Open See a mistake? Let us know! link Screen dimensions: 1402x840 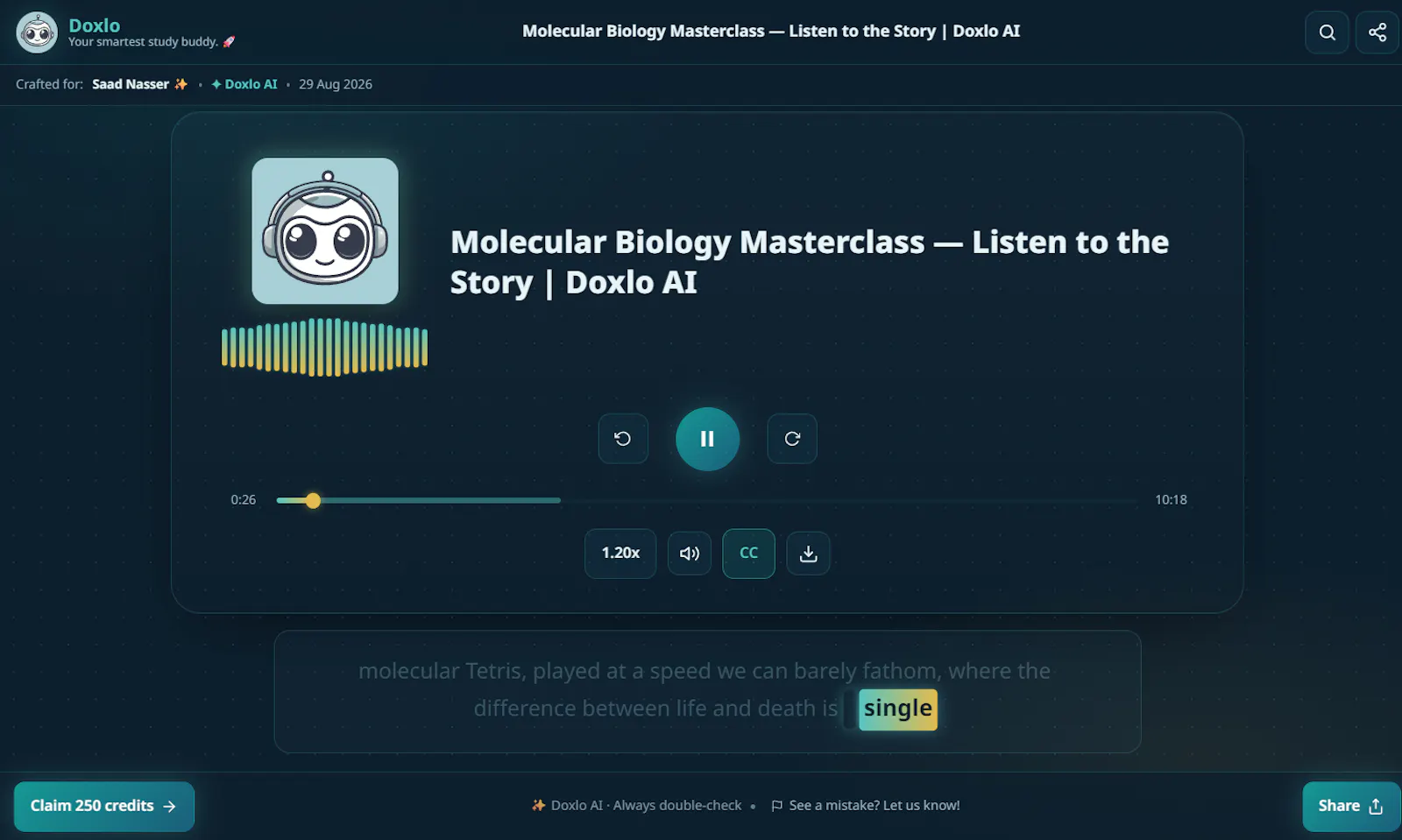[866, 805]
